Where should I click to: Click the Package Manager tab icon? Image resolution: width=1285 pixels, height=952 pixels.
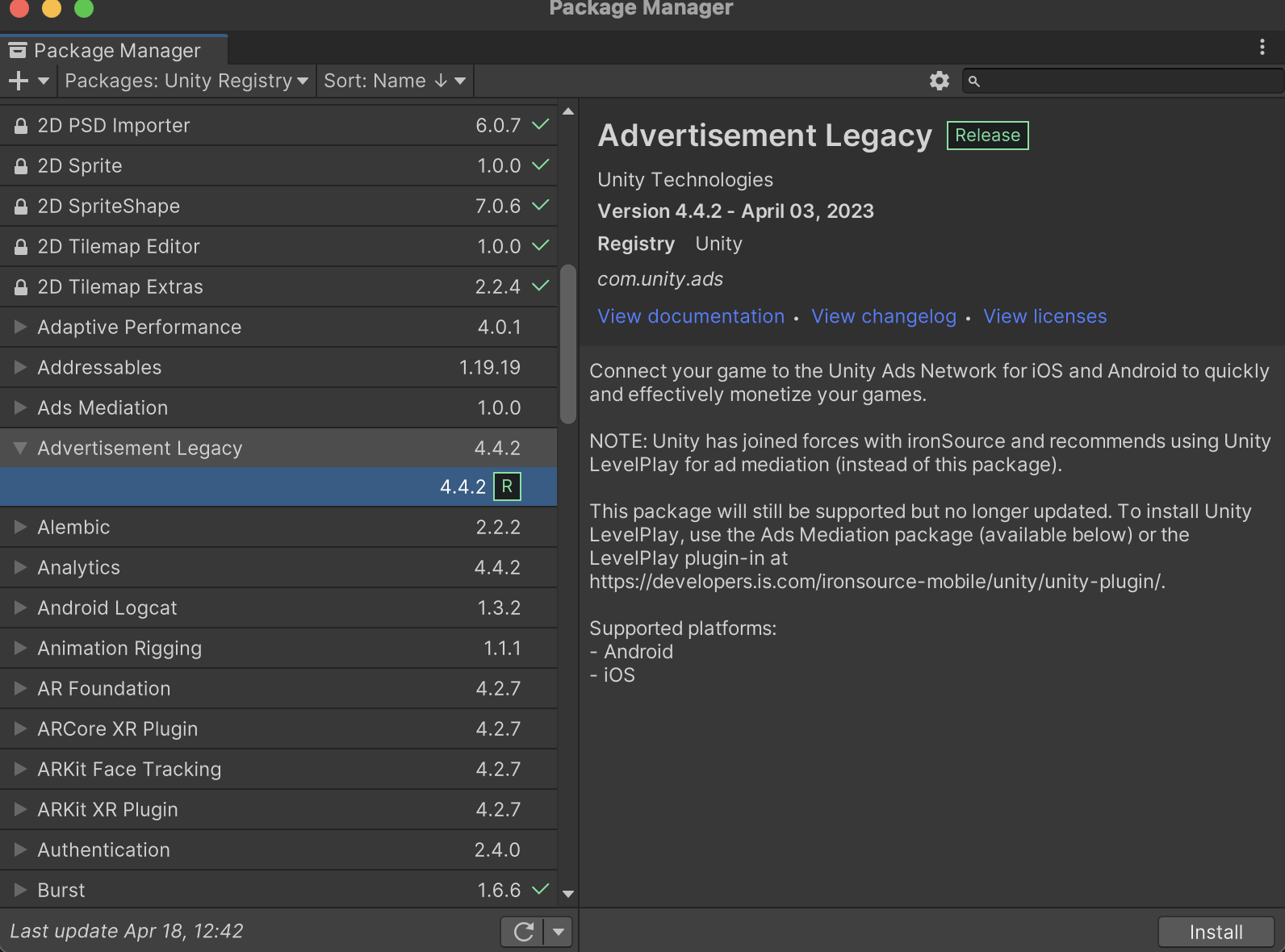[x=18, y=51]
